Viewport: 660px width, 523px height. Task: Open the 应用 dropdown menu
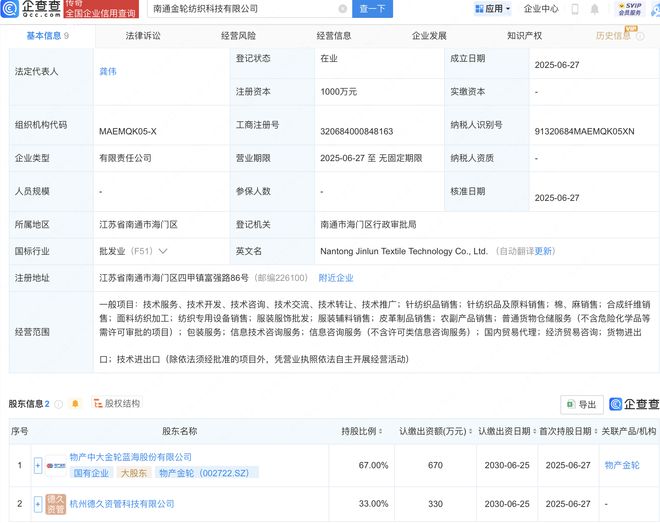pyautogui.click(x=493, y=8)
